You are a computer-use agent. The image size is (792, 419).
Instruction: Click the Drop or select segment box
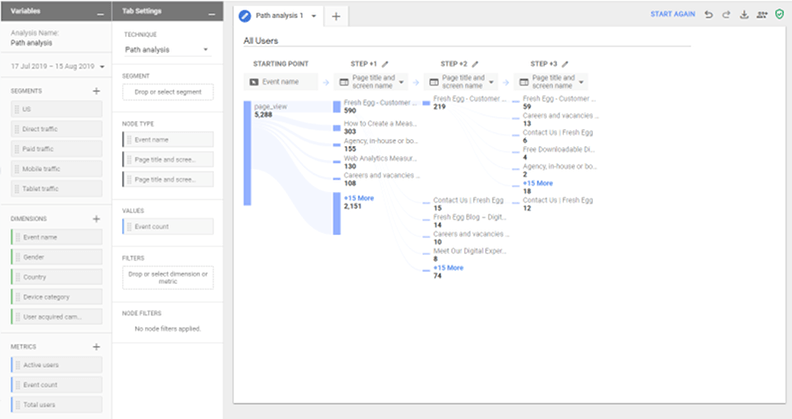click(168, 92)
